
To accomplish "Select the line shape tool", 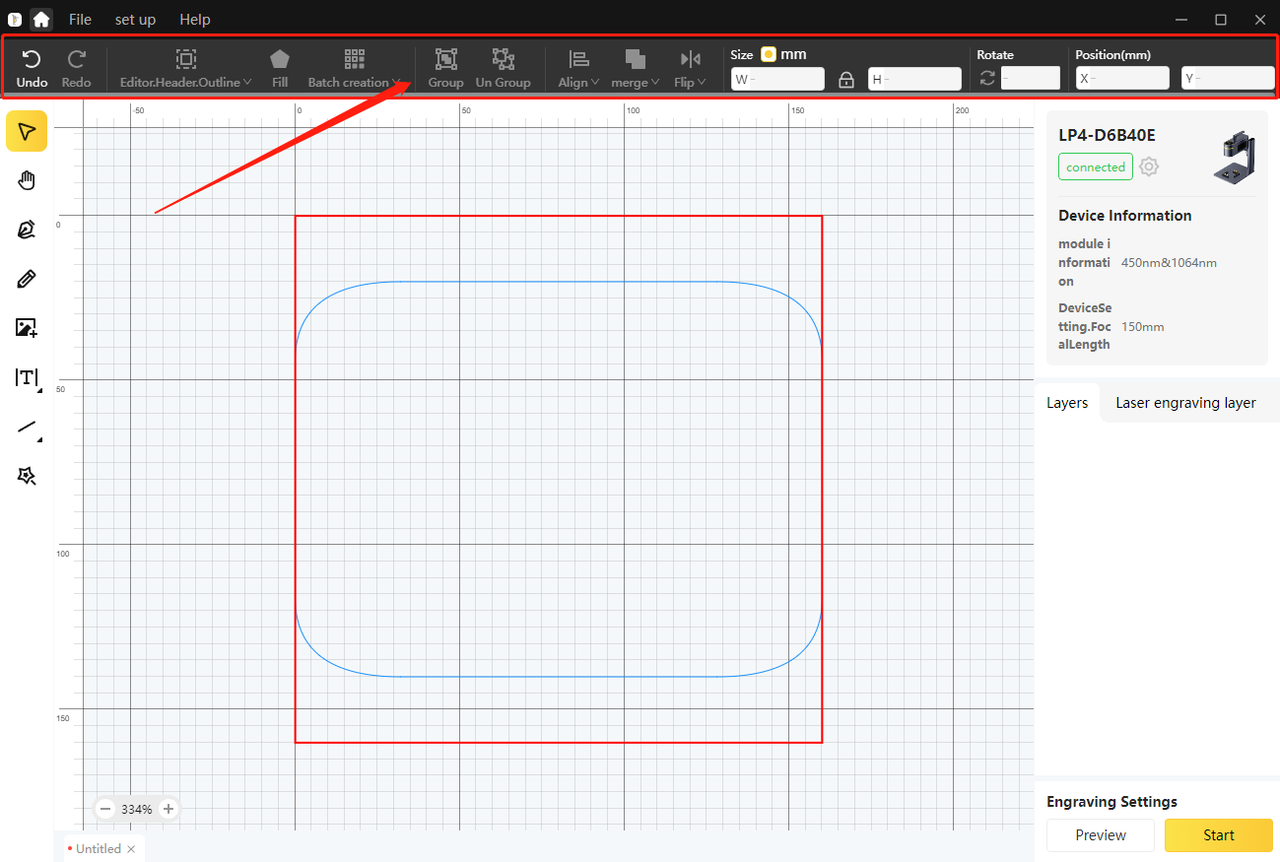I will click(x=27, y=427).
